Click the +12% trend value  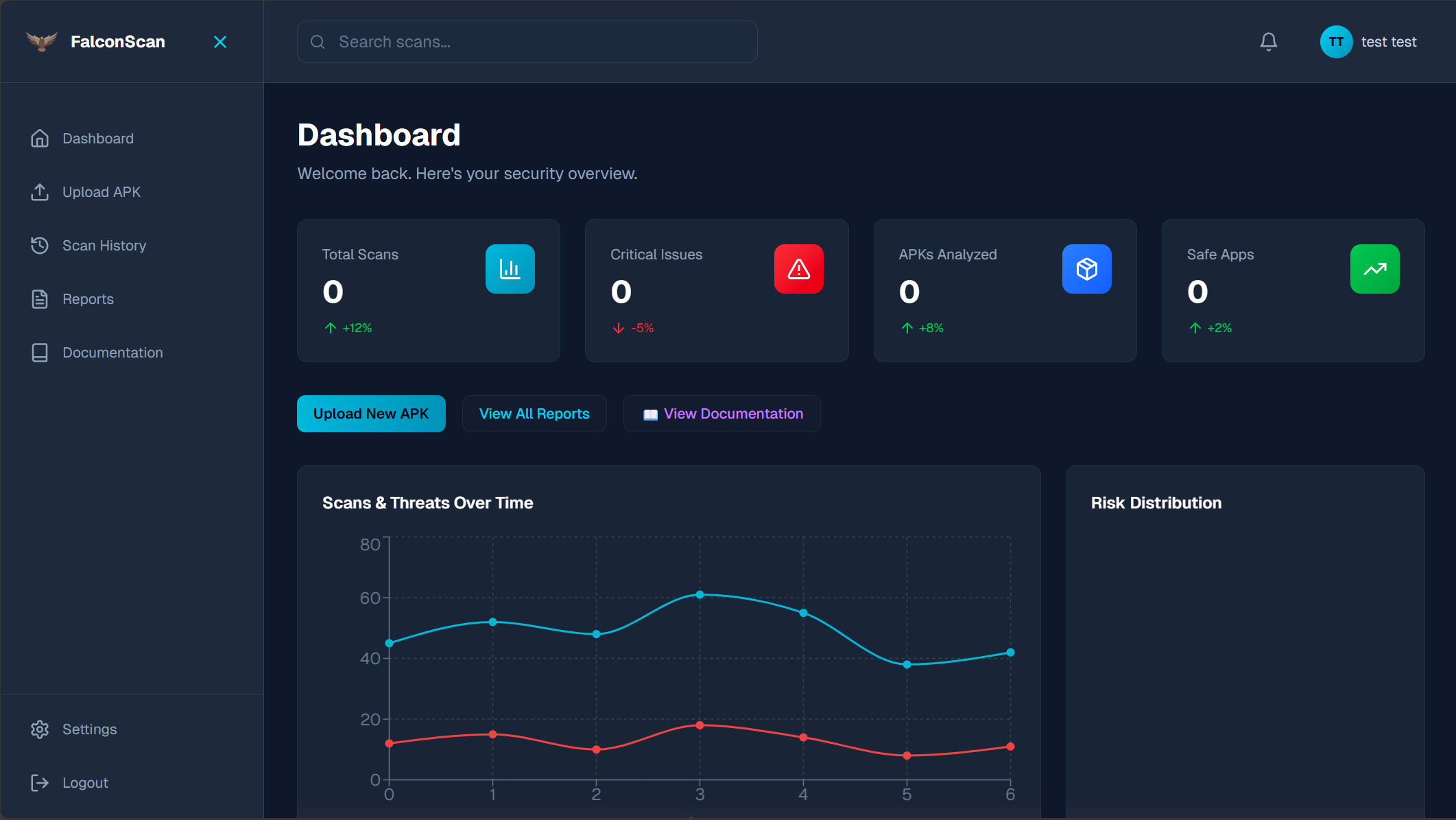[357, 328]
